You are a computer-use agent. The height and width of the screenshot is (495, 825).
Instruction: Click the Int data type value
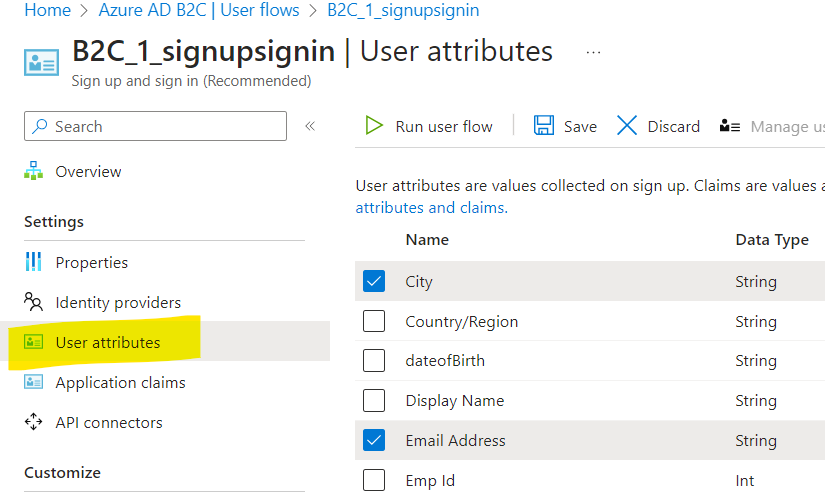[x=744, y=480]
